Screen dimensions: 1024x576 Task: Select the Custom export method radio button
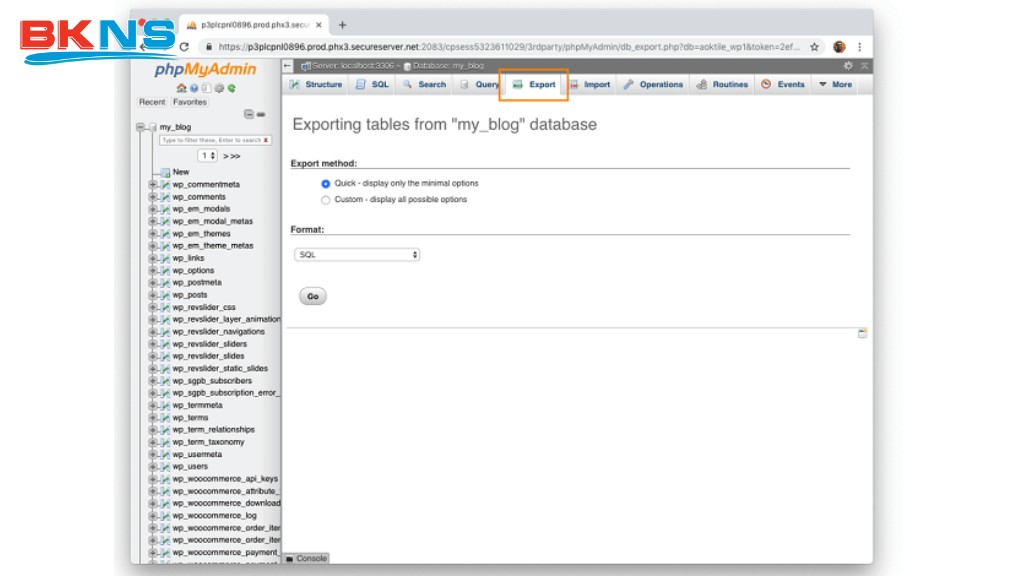(326, 200)
